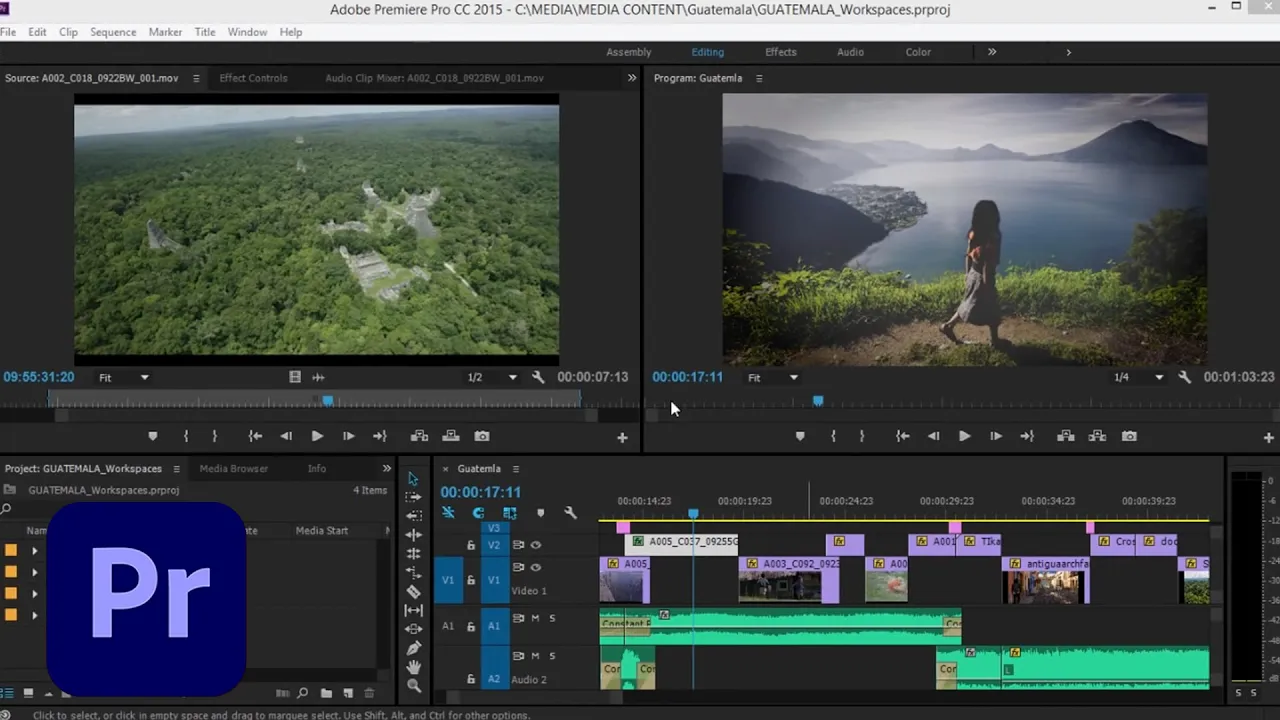Open Project panel menu
Viewport: 1280px width, 720px height.
coord(177,468)
